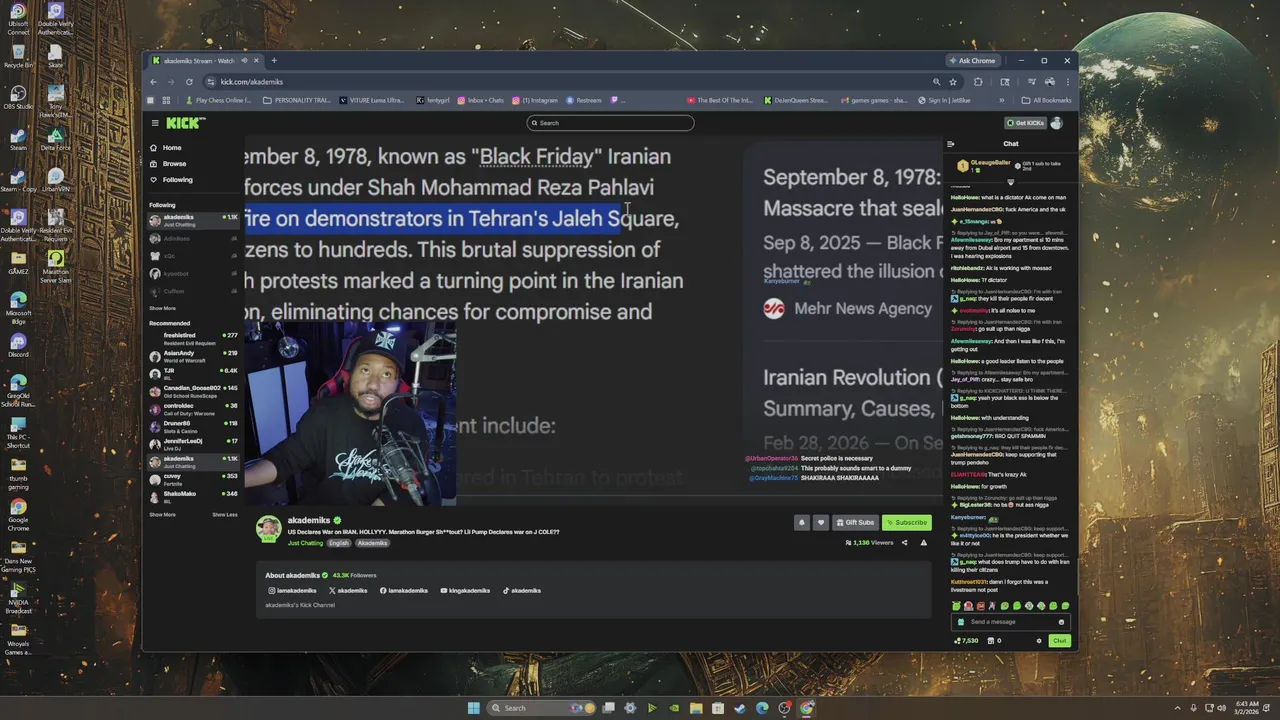Click the Ask Chrome button

point(972,61)
